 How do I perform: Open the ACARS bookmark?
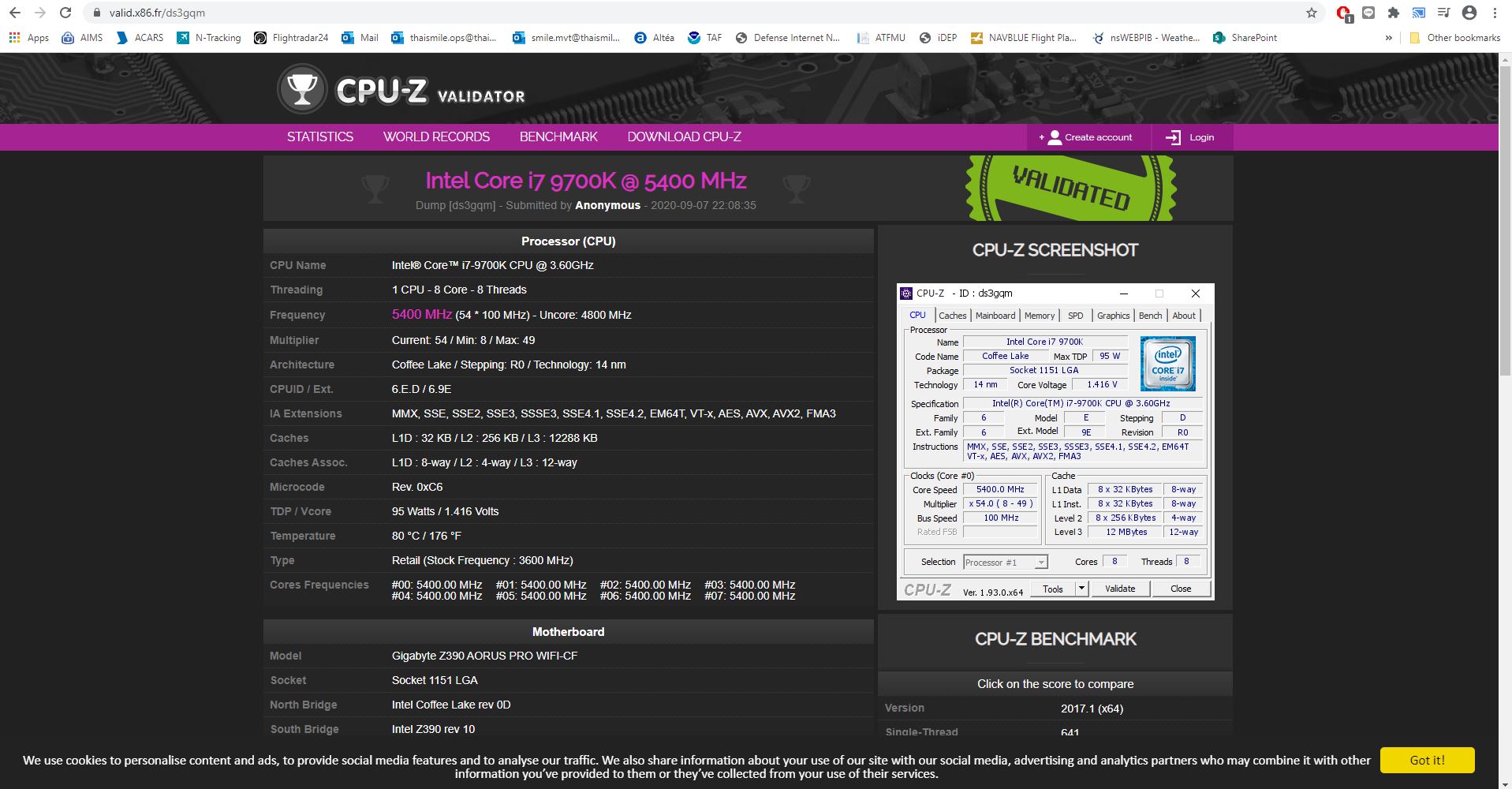tap(140, 37)
